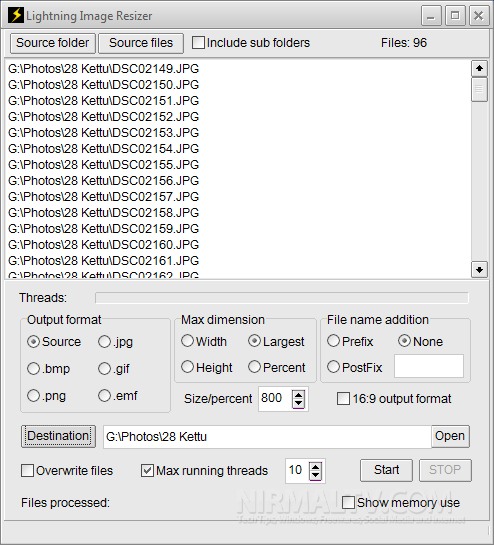Increase max running threads with up arrow
494x545 pixels.
coord(315,467)
